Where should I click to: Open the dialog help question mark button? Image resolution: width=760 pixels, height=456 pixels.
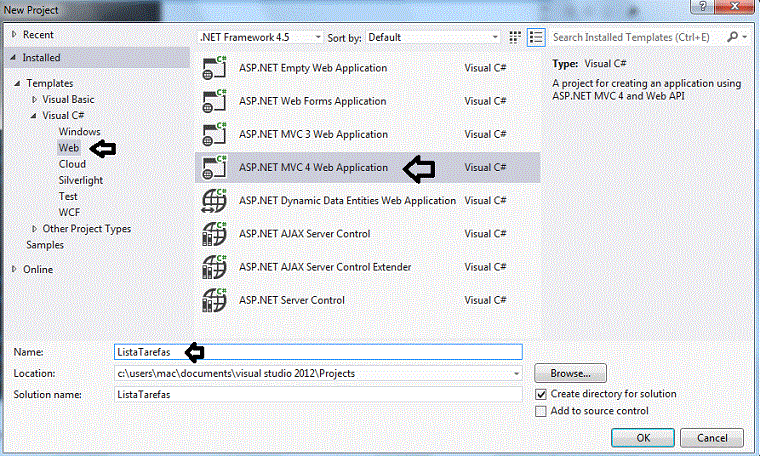coord(702,6)
